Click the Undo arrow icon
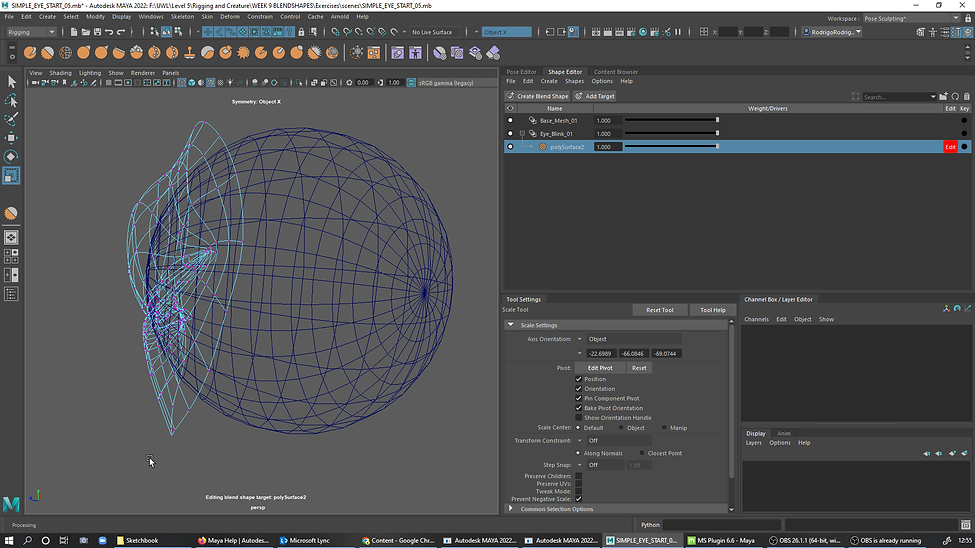The image size is (975, 548). (109, 32)
